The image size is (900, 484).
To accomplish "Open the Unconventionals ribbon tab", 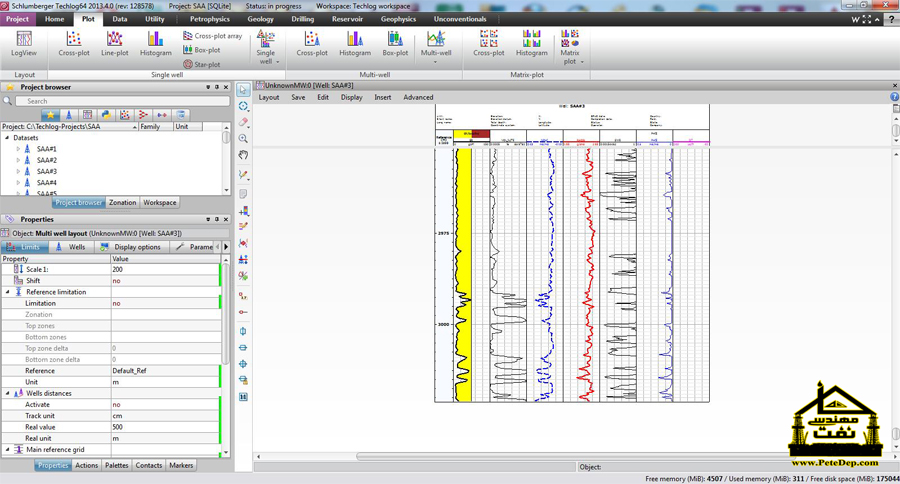I will [460, 19].
